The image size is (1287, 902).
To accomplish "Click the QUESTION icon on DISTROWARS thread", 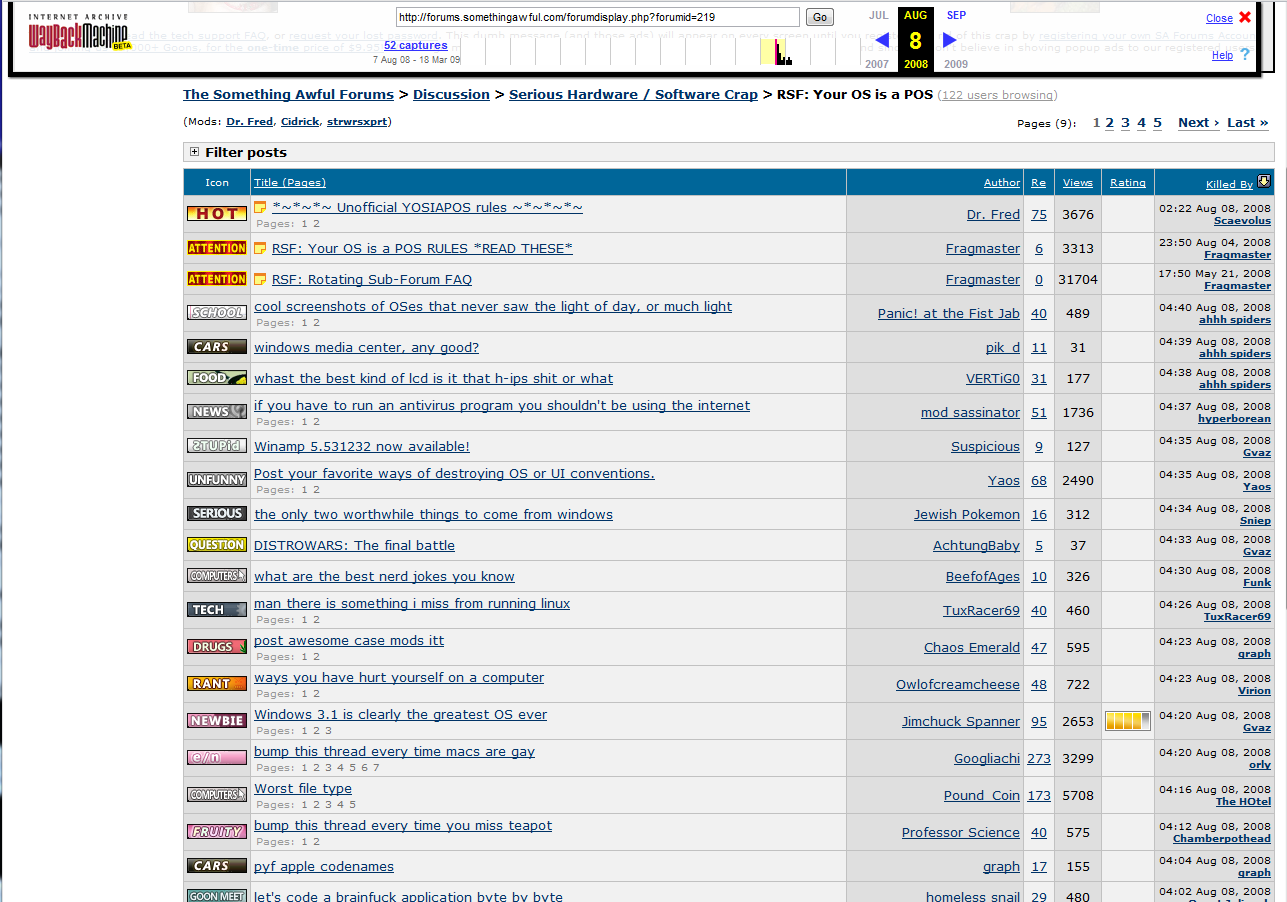I will (217, 545).
